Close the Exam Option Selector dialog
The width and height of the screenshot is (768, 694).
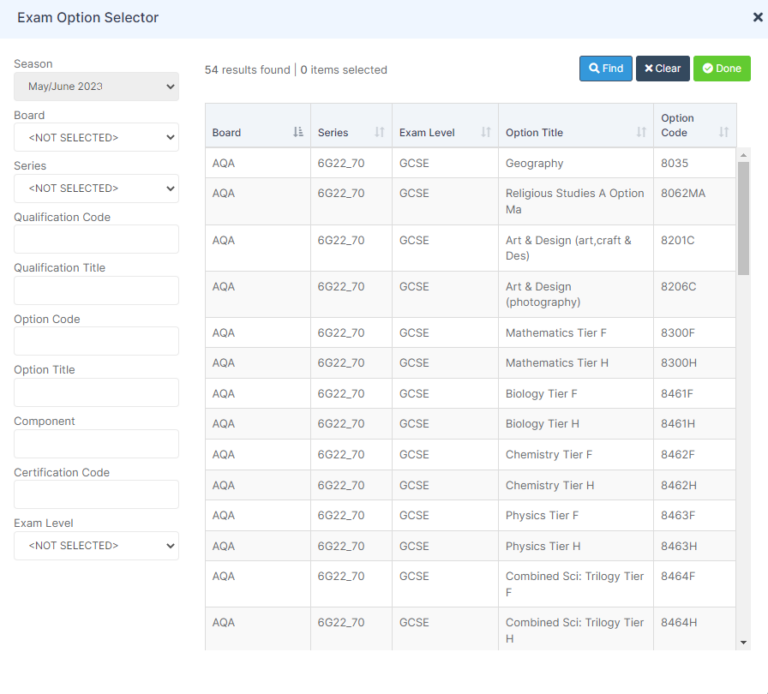757,17
